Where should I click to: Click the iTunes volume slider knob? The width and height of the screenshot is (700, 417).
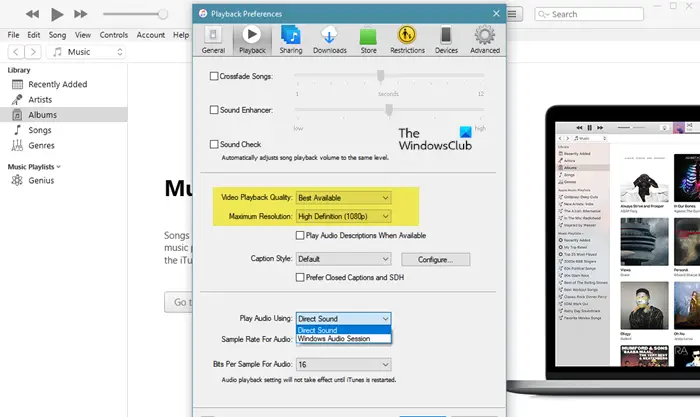click(x=163, y=14)
